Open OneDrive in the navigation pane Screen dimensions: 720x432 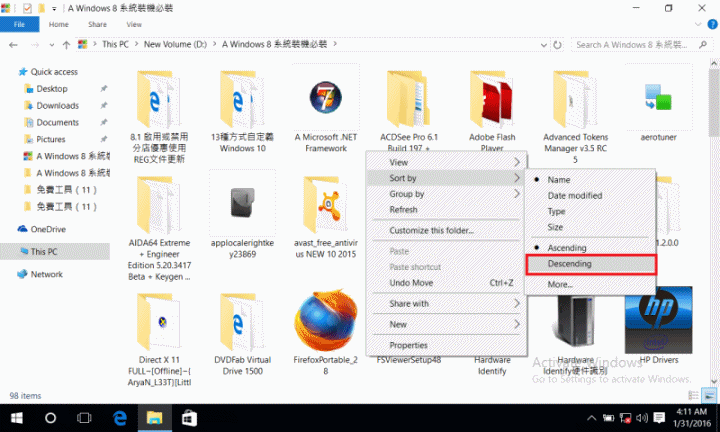point(48,229)
